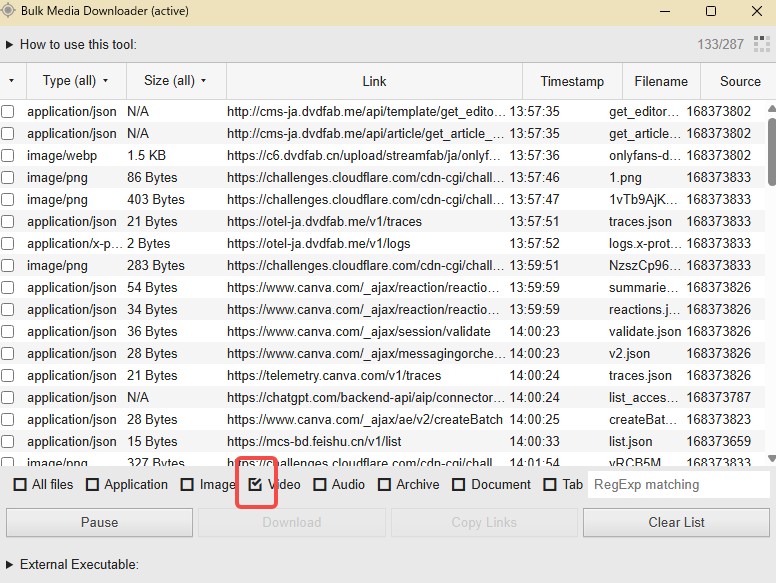Click the list_acces... filename cell
The width and height of the screenshot is (776, 583).
click(644, 397)
